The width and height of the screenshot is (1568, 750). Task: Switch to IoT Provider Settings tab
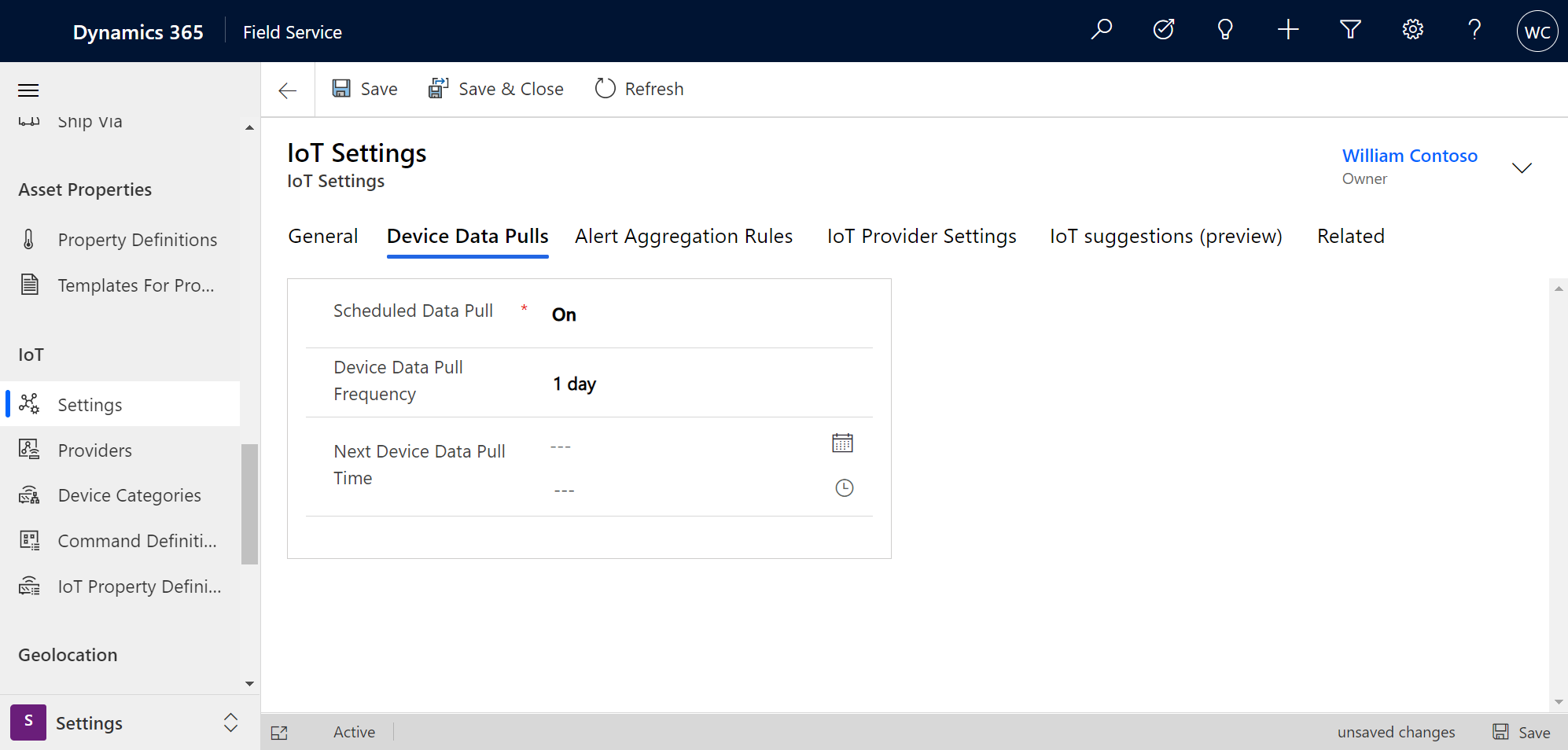point(921,237)
